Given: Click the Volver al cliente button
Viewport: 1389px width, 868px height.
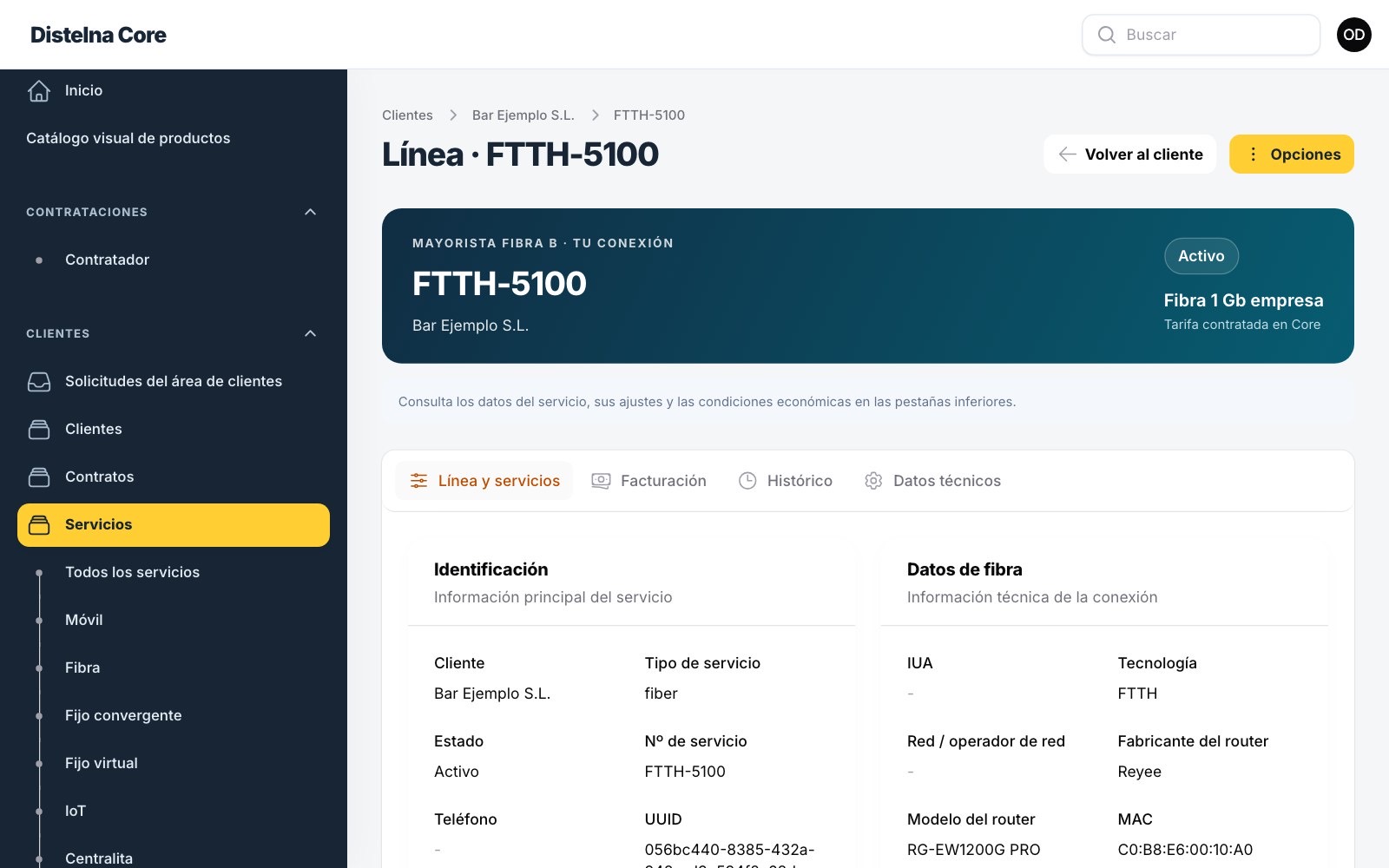Looking at the screenshot, I should pos(1130,155).
